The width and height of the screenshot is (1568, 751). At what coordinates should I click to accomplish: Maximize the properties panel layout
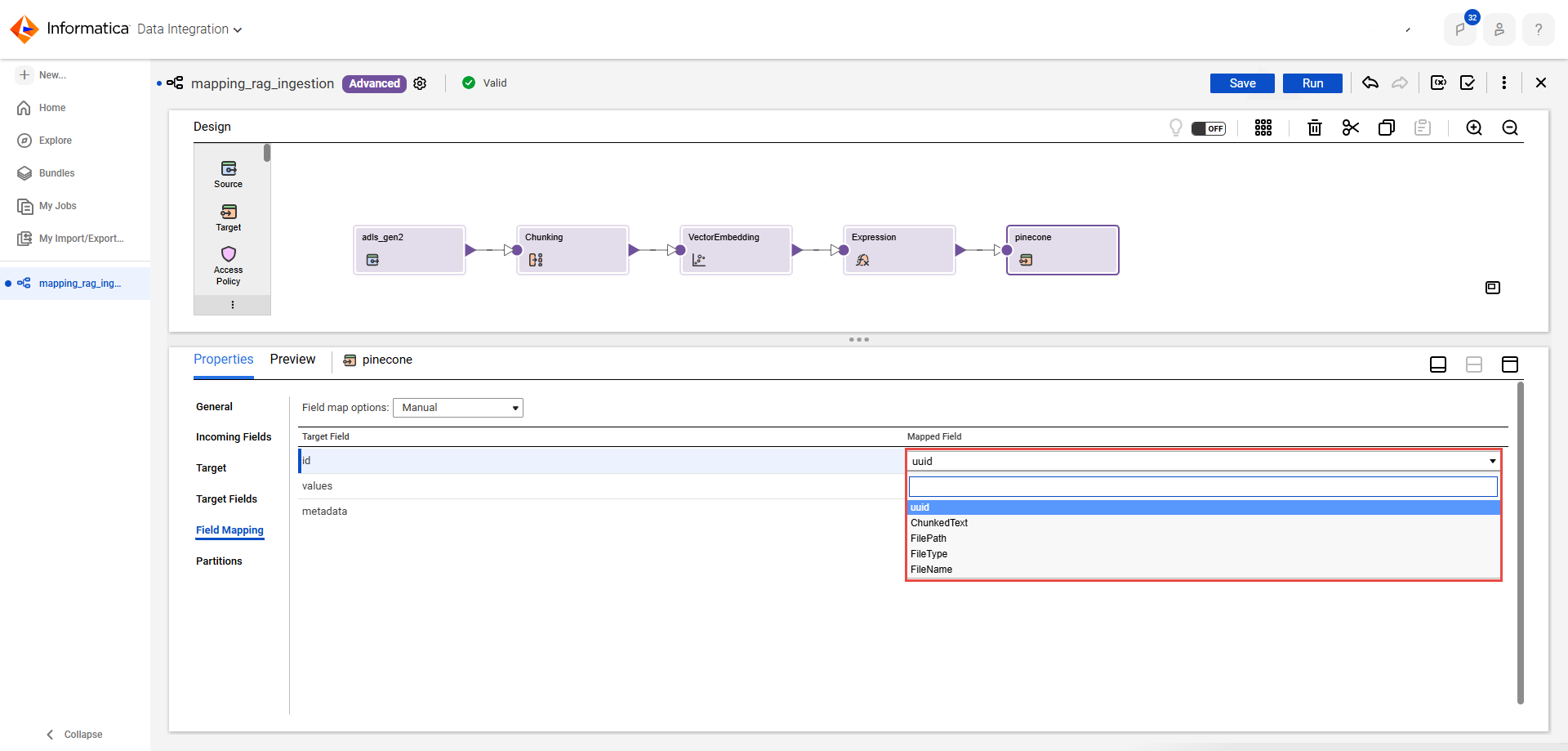[x=1510, y=364]
